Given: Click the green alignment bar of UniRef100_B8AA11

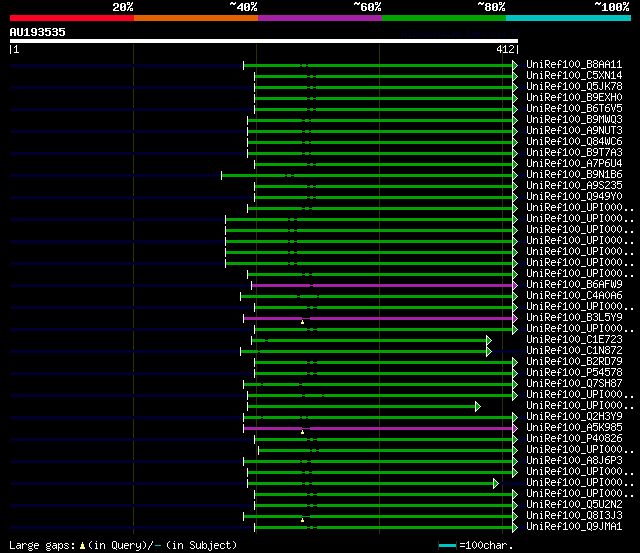Looking at the screenshot, I should coord(378,65).
